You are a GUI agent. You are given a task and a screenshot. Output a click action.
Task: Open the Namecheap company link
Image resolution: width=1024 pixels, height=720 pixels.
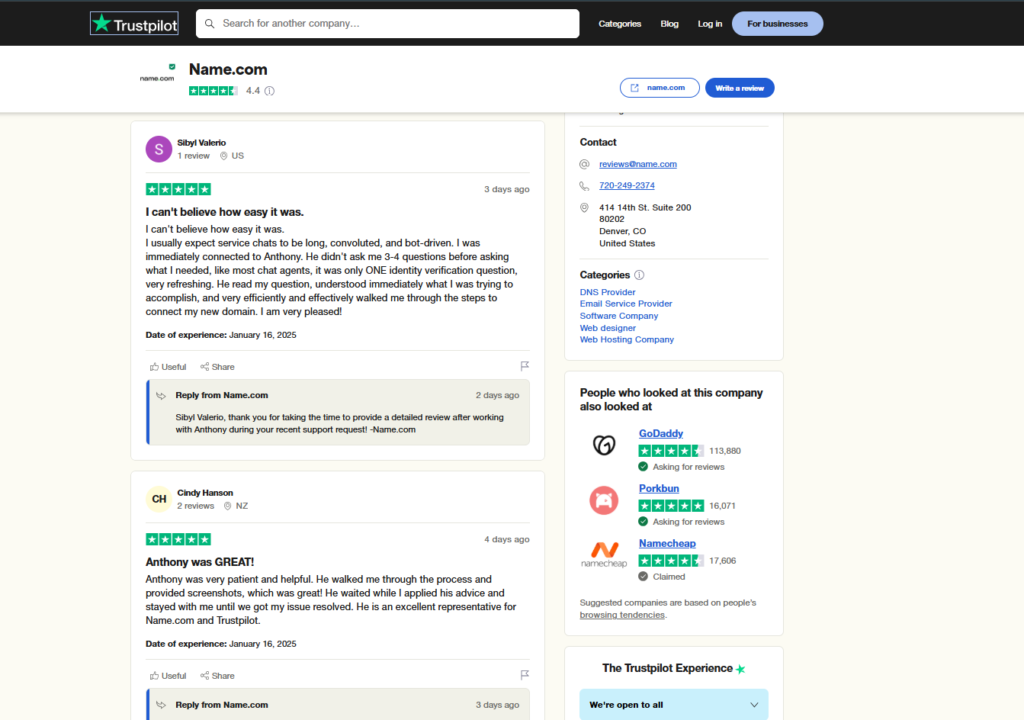[667, 543]
